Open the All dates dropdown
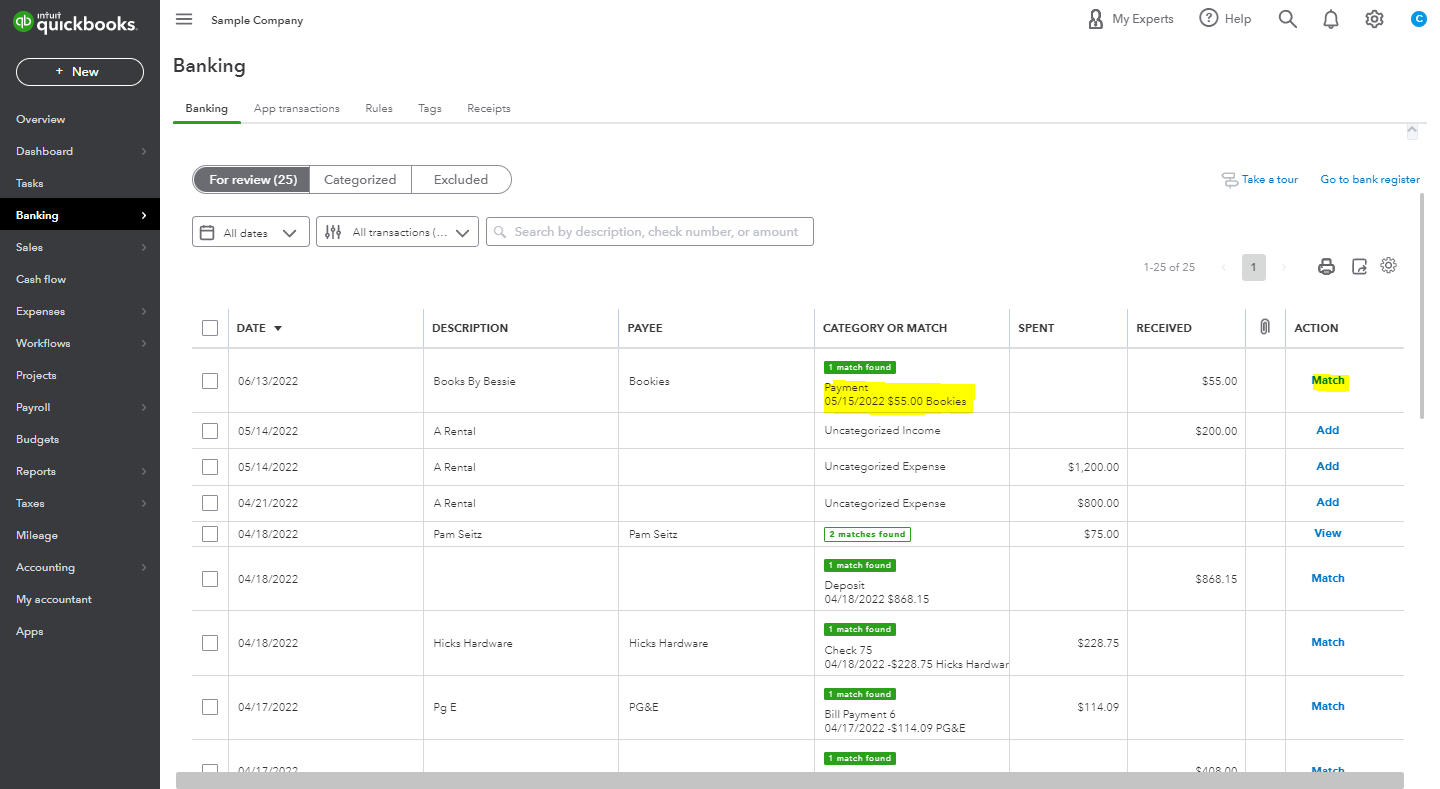The image size is (1440, 789). click(250, 232)
